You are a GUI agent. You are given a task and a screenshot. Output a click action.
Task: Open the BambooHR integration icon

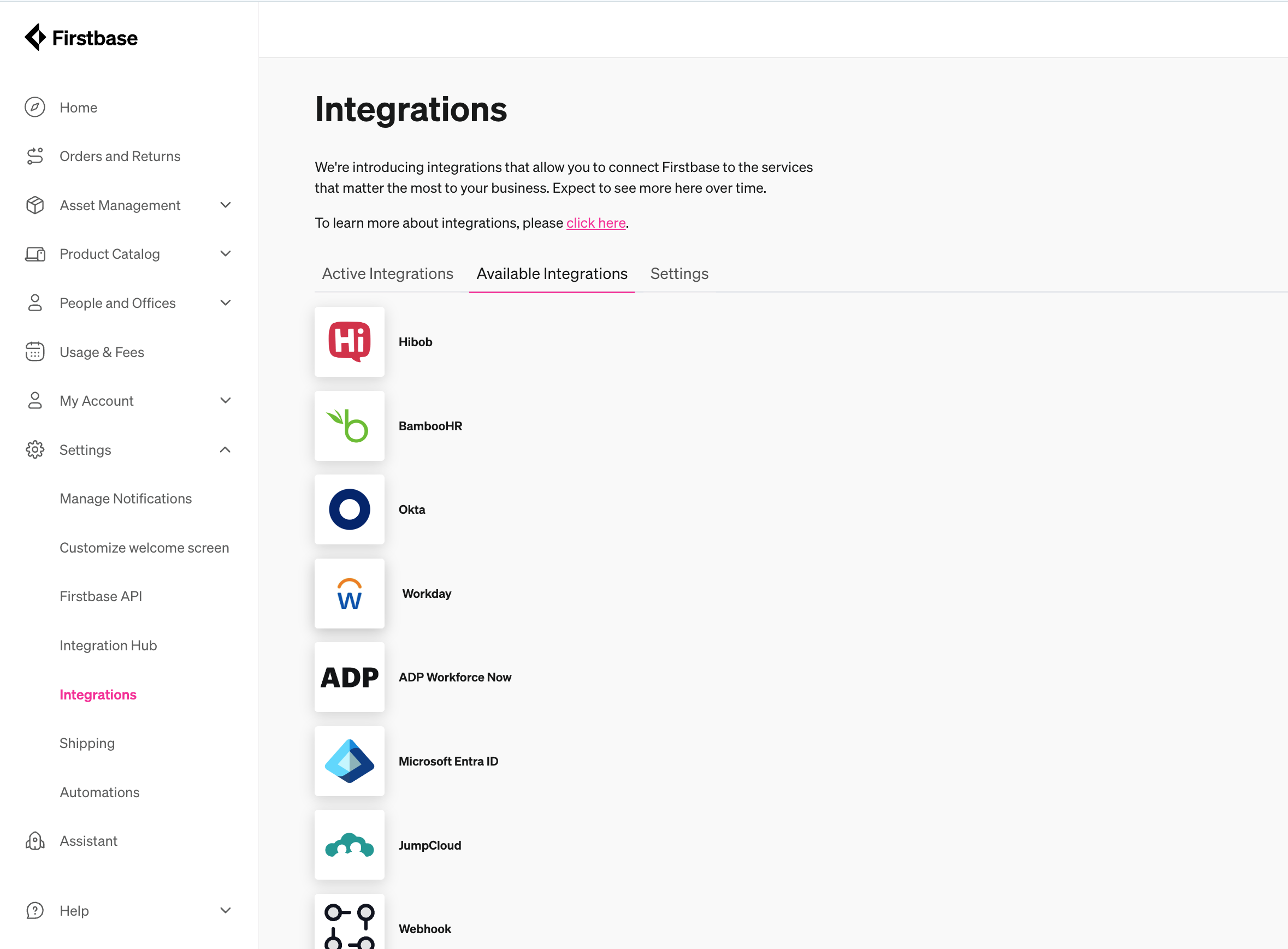(349, 426)
